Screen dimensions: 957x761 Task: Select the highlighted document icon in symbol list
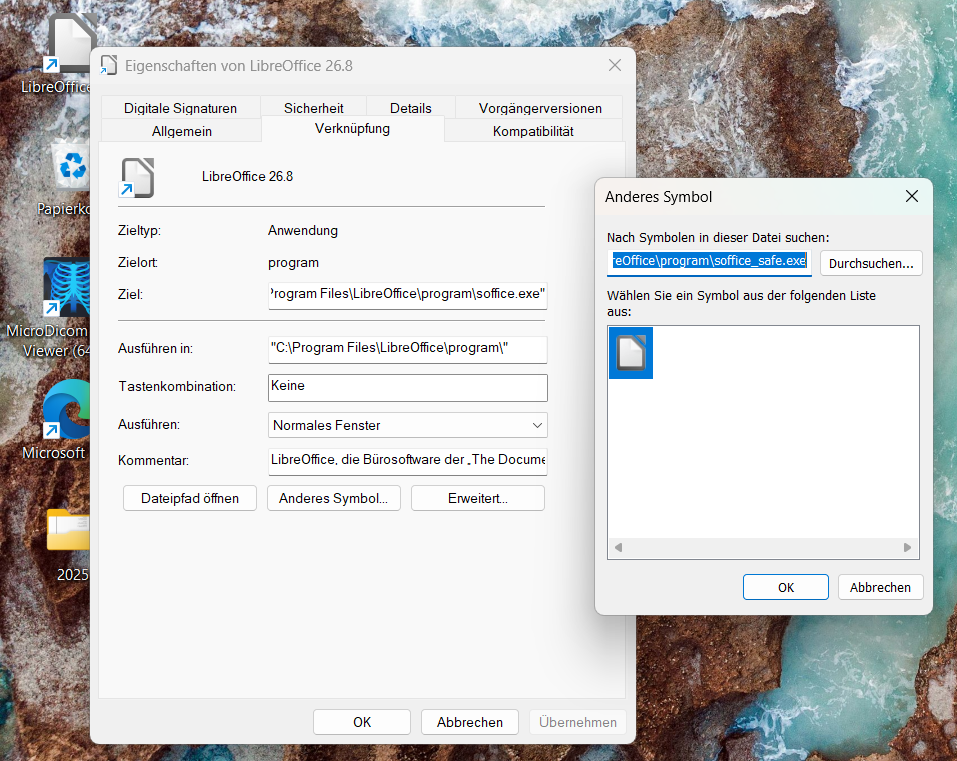click(630, 353)
